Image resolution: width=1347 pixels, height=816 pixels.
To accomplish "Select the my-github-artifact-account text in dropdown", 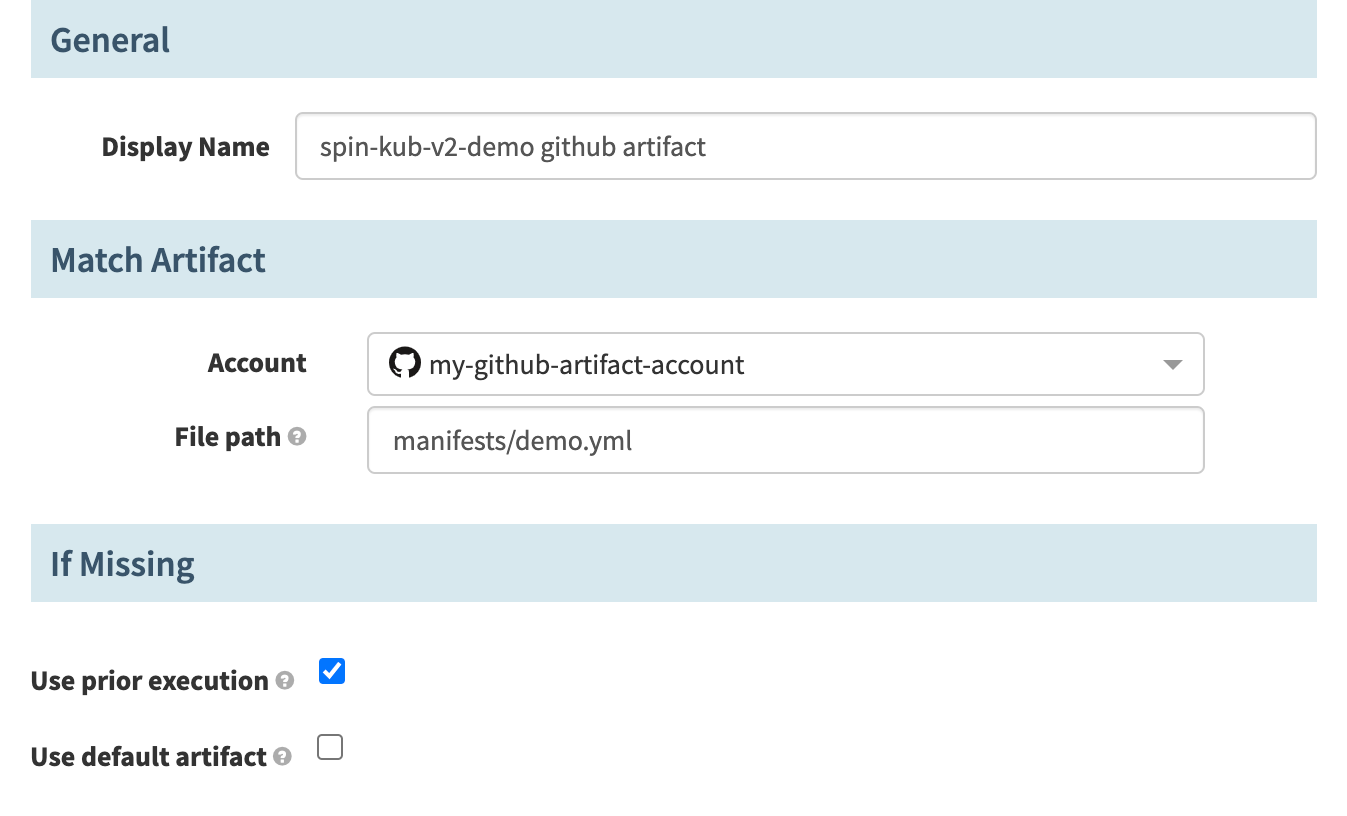I will tap(586, 364).
